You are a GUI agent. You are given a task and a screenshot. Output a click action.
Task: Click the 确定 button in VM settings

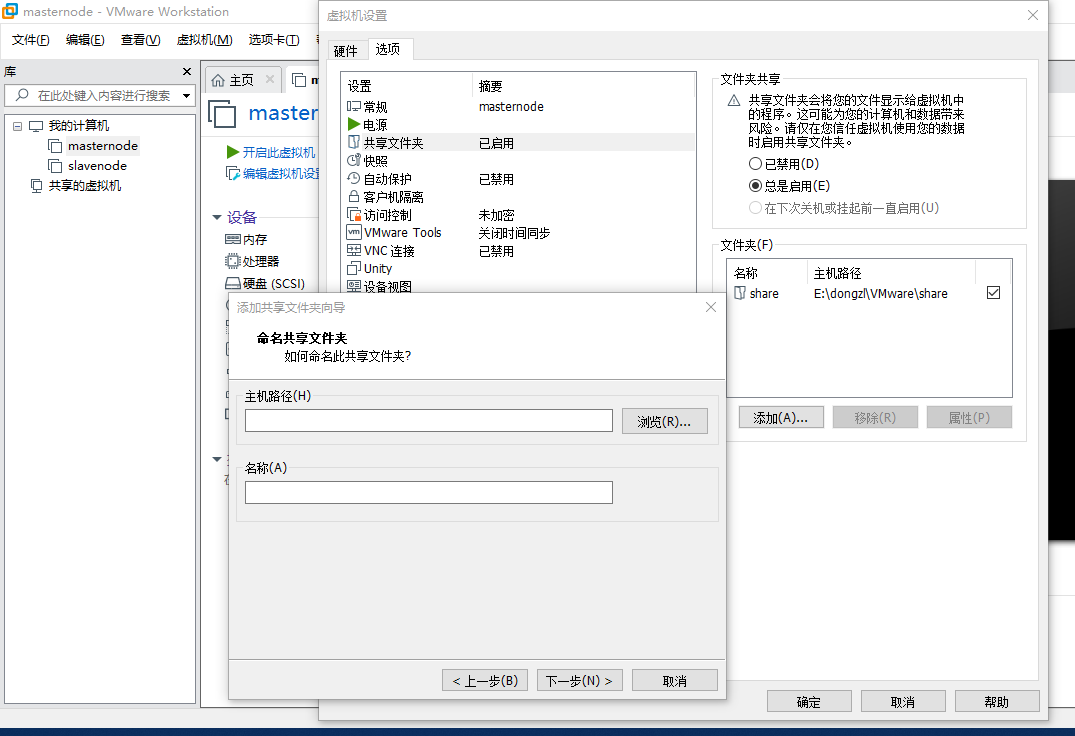[809, 702]
